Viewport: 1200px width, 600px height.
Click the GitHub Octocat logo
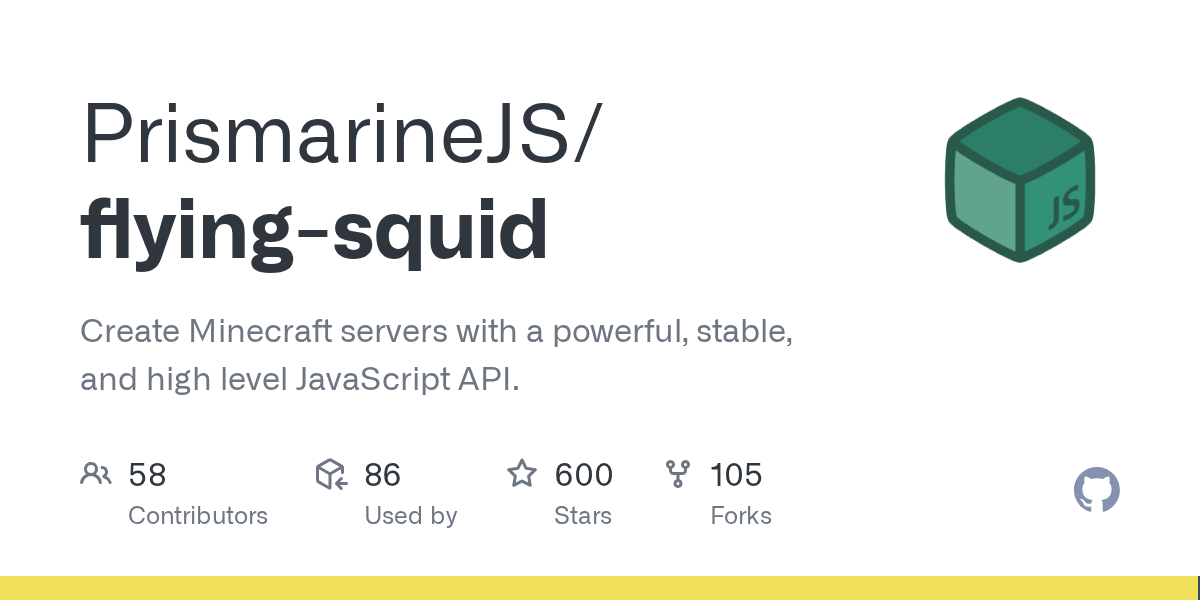tap(1096, 490)
